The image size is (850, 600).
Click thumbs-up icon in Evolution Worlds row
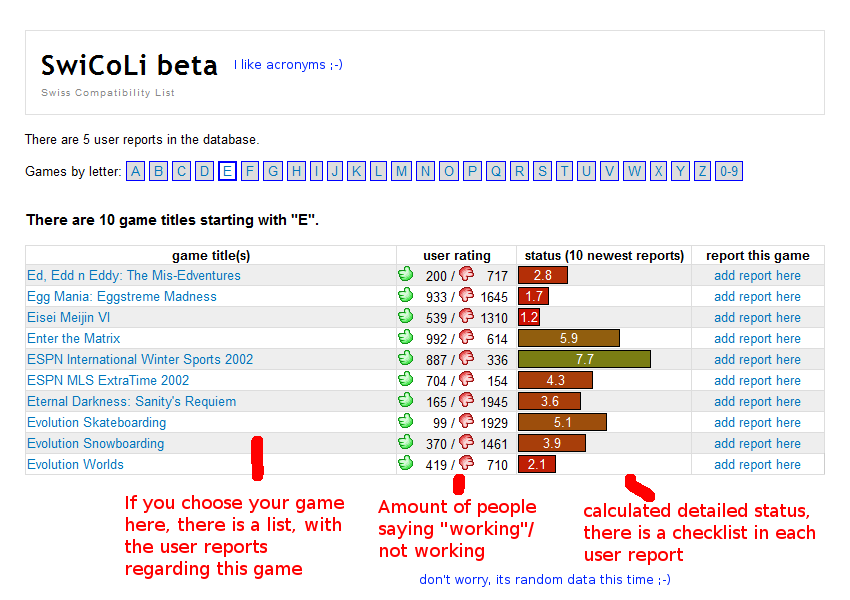coord(405,463)
